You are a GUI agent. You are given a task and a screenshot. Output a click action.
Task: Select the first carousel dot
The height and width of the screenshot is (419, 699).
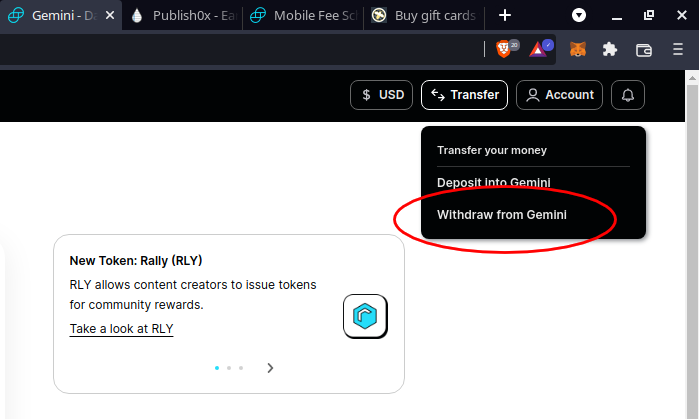tap(217, 368)
